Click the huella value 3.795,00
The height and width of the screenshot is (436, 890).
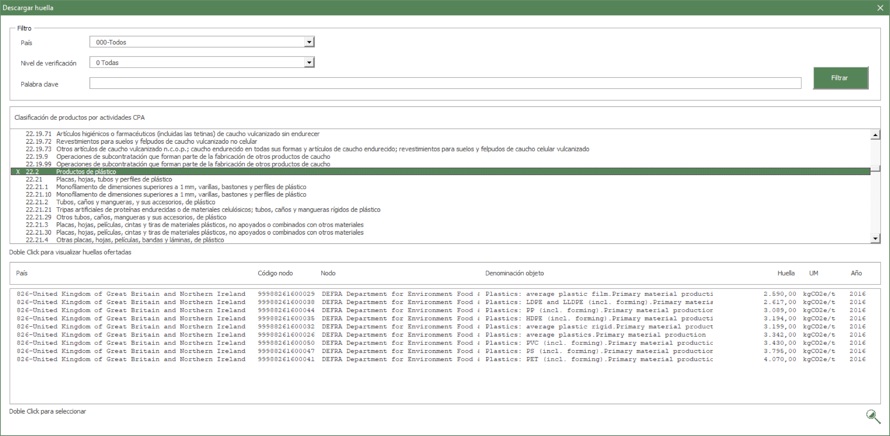tap(780, 352)
